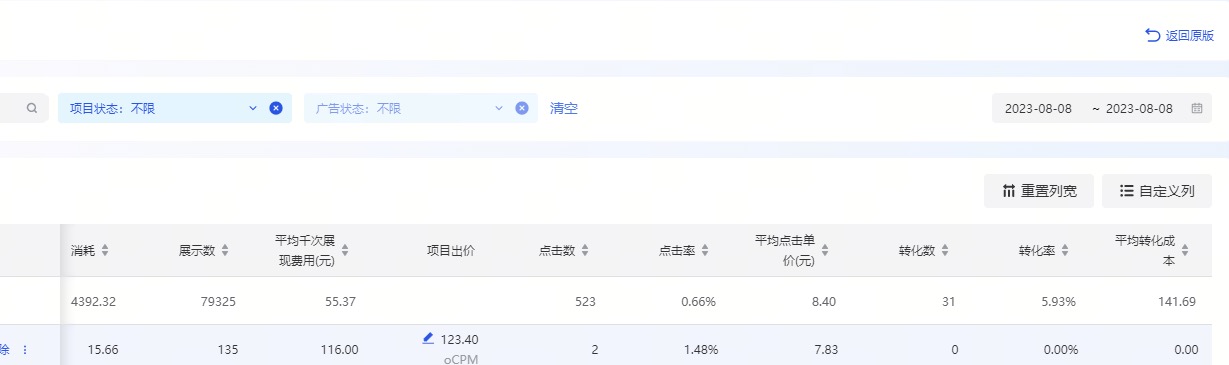Click the 重置列宽 button
Screen dimensions: 1229x365
click(x=1038, y=191)
